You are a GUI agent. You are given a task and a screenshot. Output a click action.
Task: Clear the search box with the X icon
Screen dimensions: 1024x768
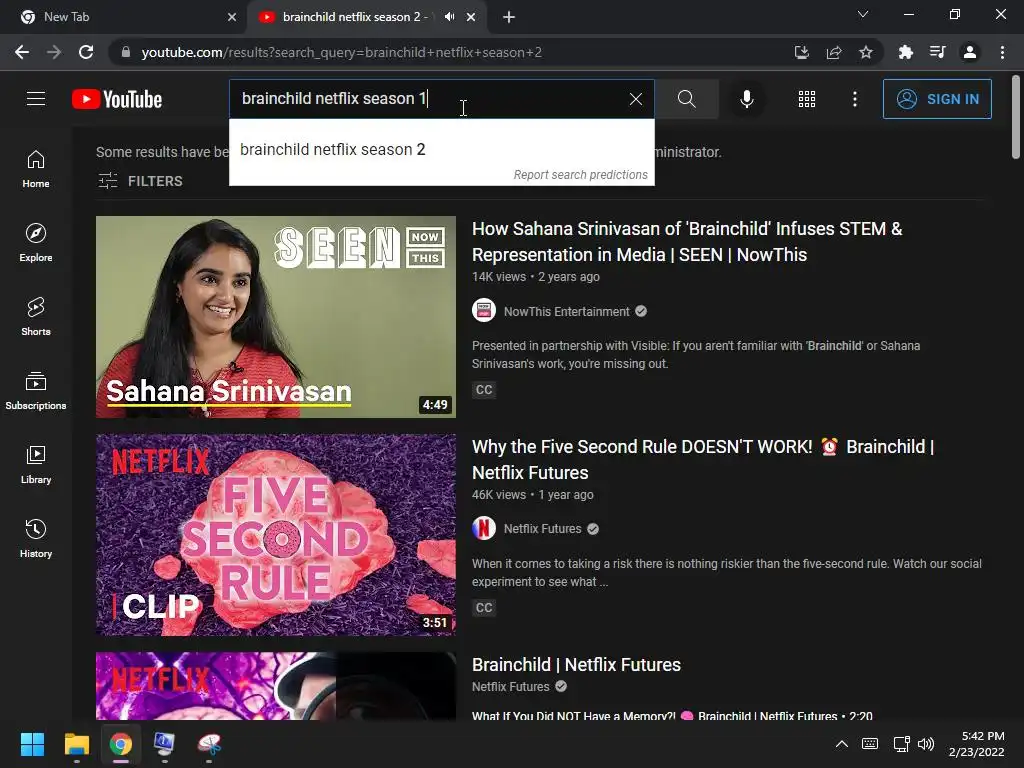[x=635, y=99]
